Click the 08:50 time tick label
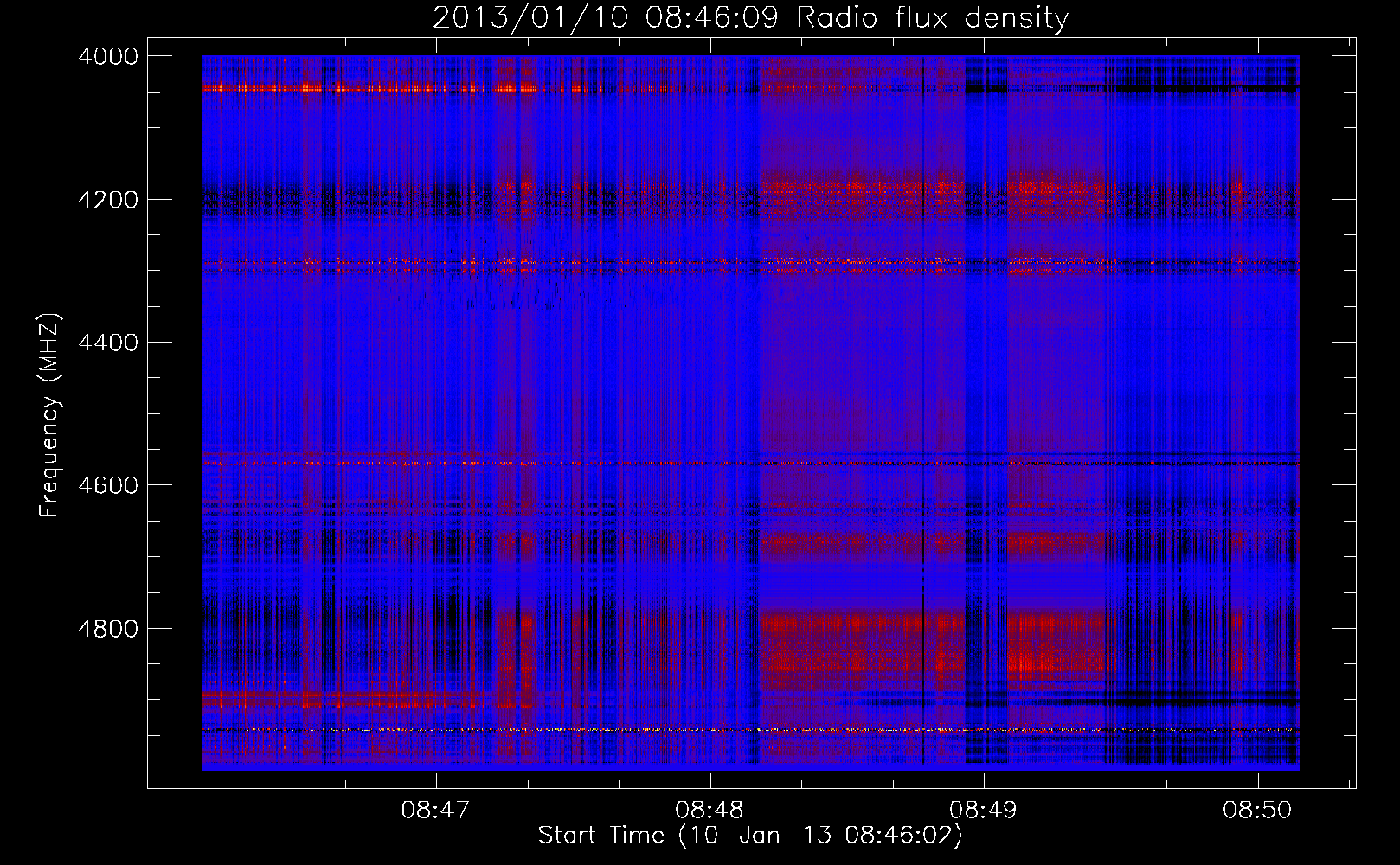The image size is (1400, 865). click(1256, 810)
